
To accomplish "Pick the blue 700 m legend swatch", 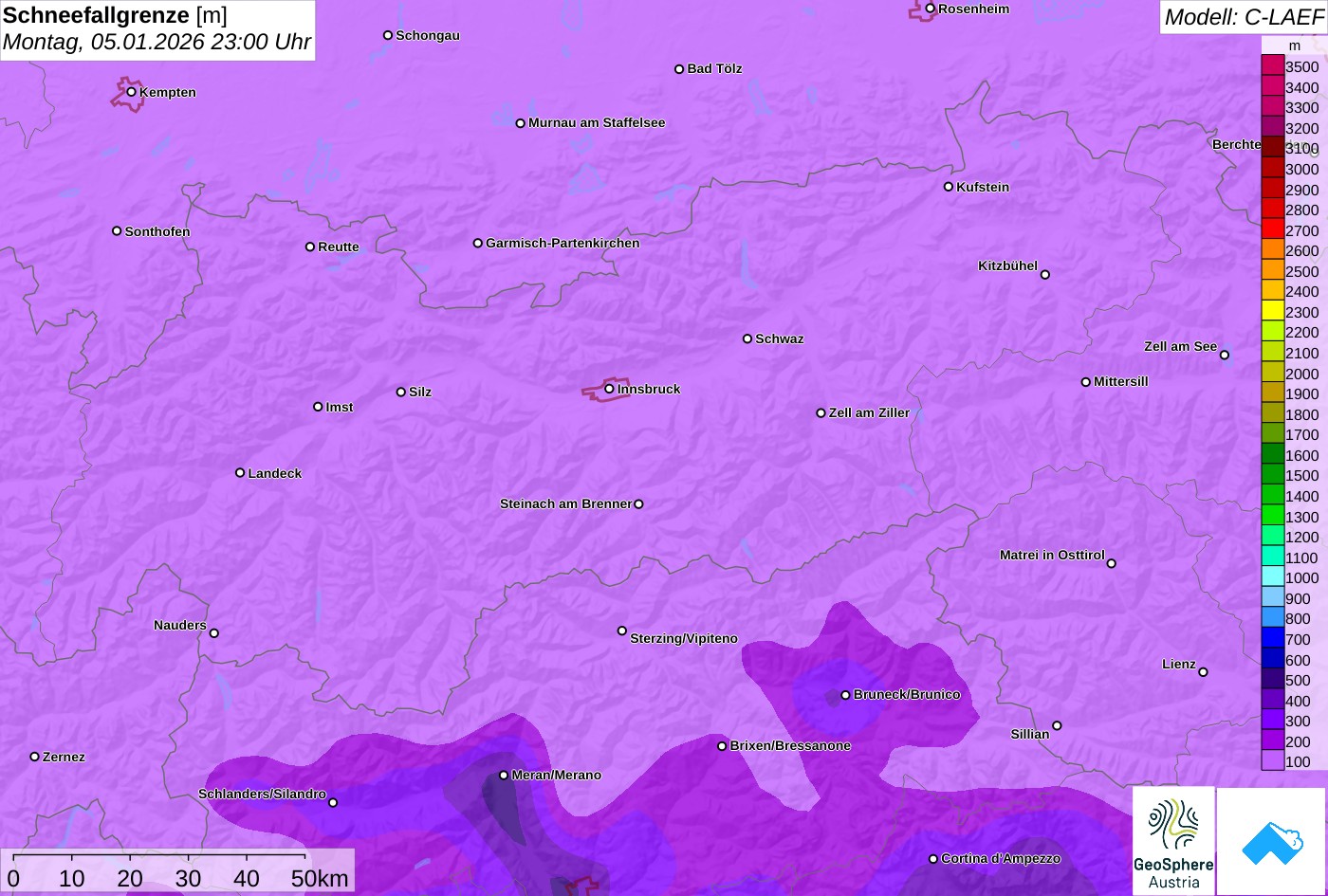I will pos(1273,638).
